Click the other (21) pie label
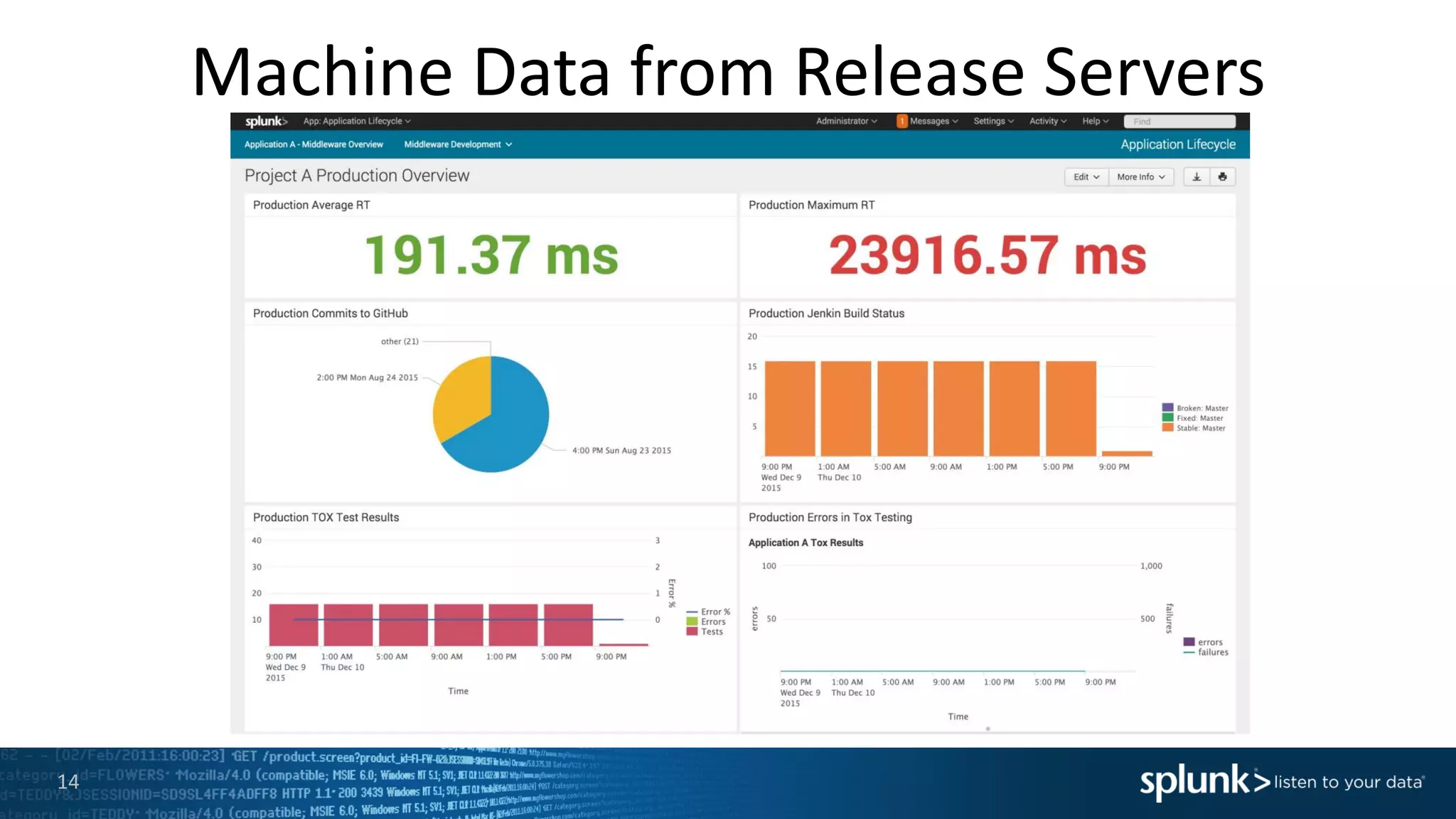 pyautogui.click(x=400, y=342)
